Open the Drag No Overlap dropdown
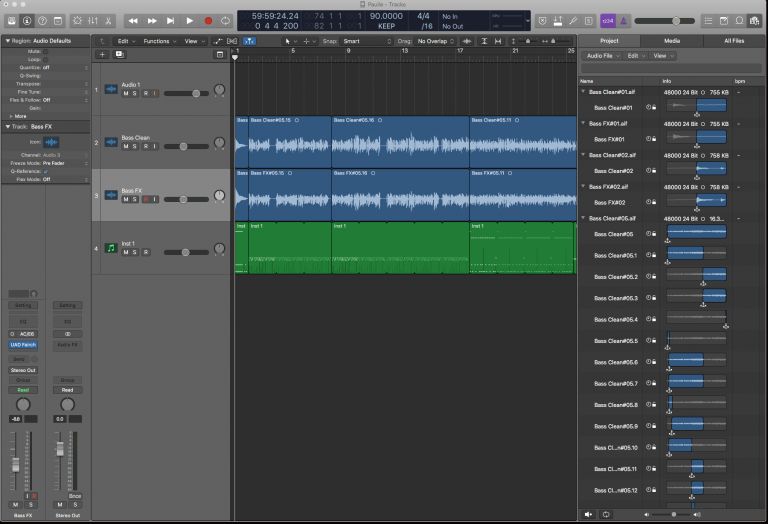Image resolution: width=768 pixels, height=524 pixels. pyautogui.click(x=435, y=41)
